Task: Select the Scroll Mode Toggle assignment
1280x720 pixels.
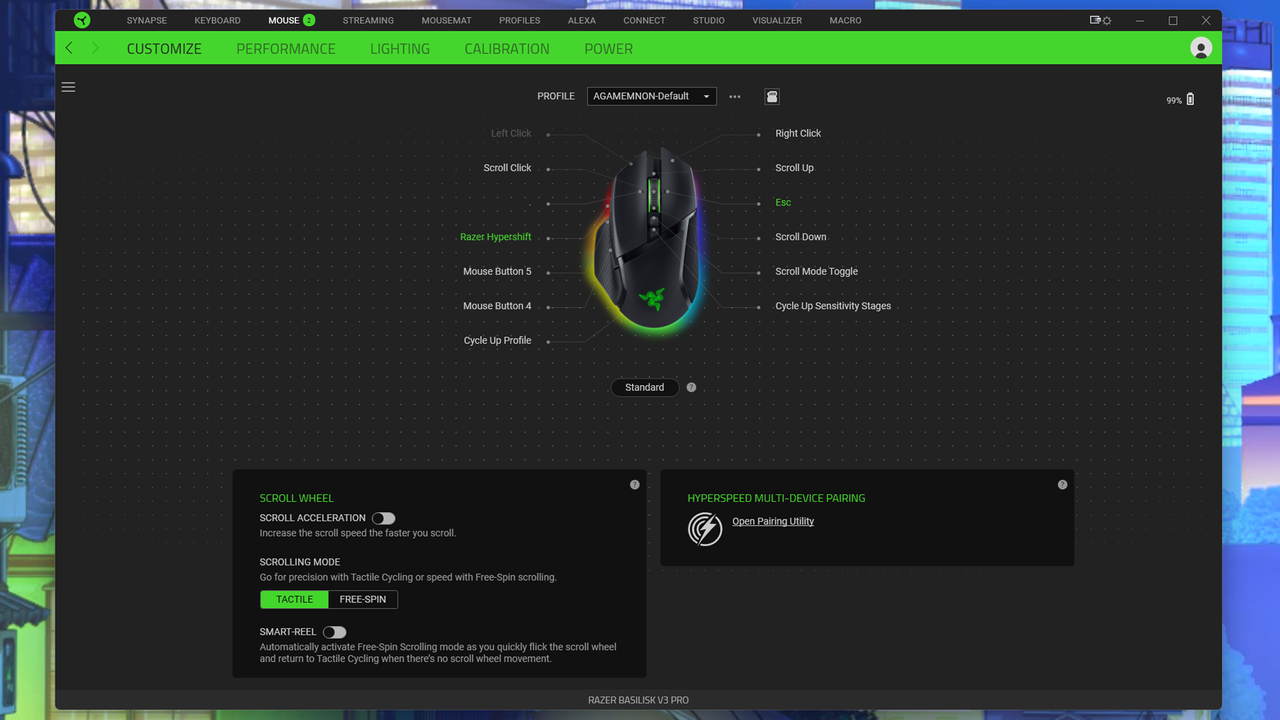Action: pyautogui.click(x=816, y=271)
